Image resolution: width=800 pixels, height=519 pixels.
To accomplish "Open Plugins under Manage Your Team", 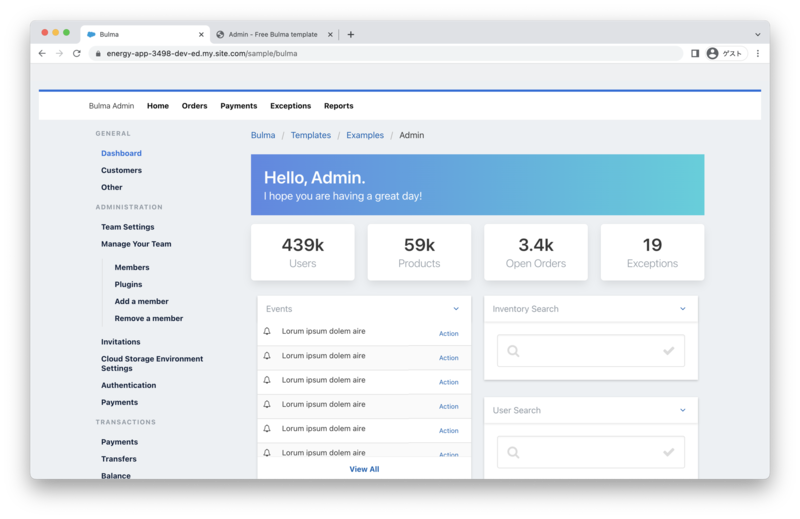I will [x=128, y=284].
